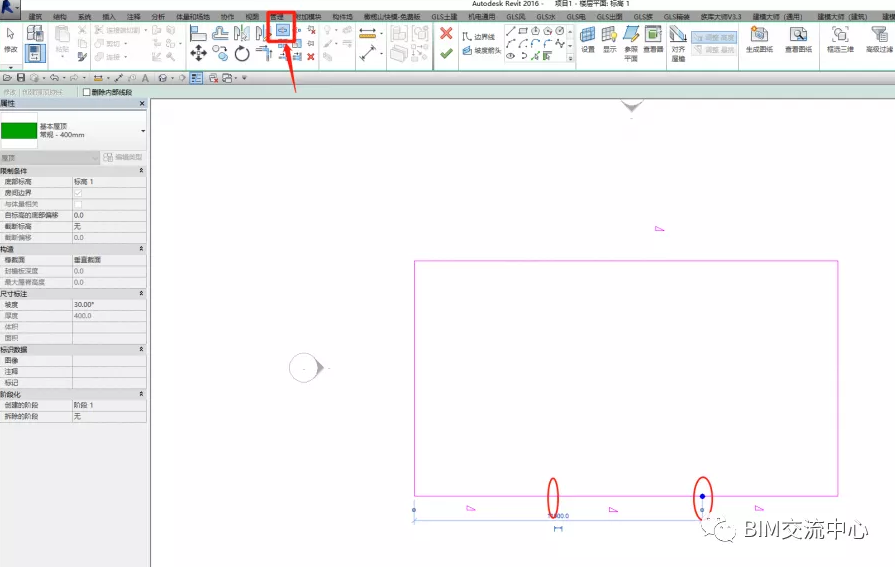895x567 pixels.
Task: Click the Align tool icon
Action: coord(197,34)
